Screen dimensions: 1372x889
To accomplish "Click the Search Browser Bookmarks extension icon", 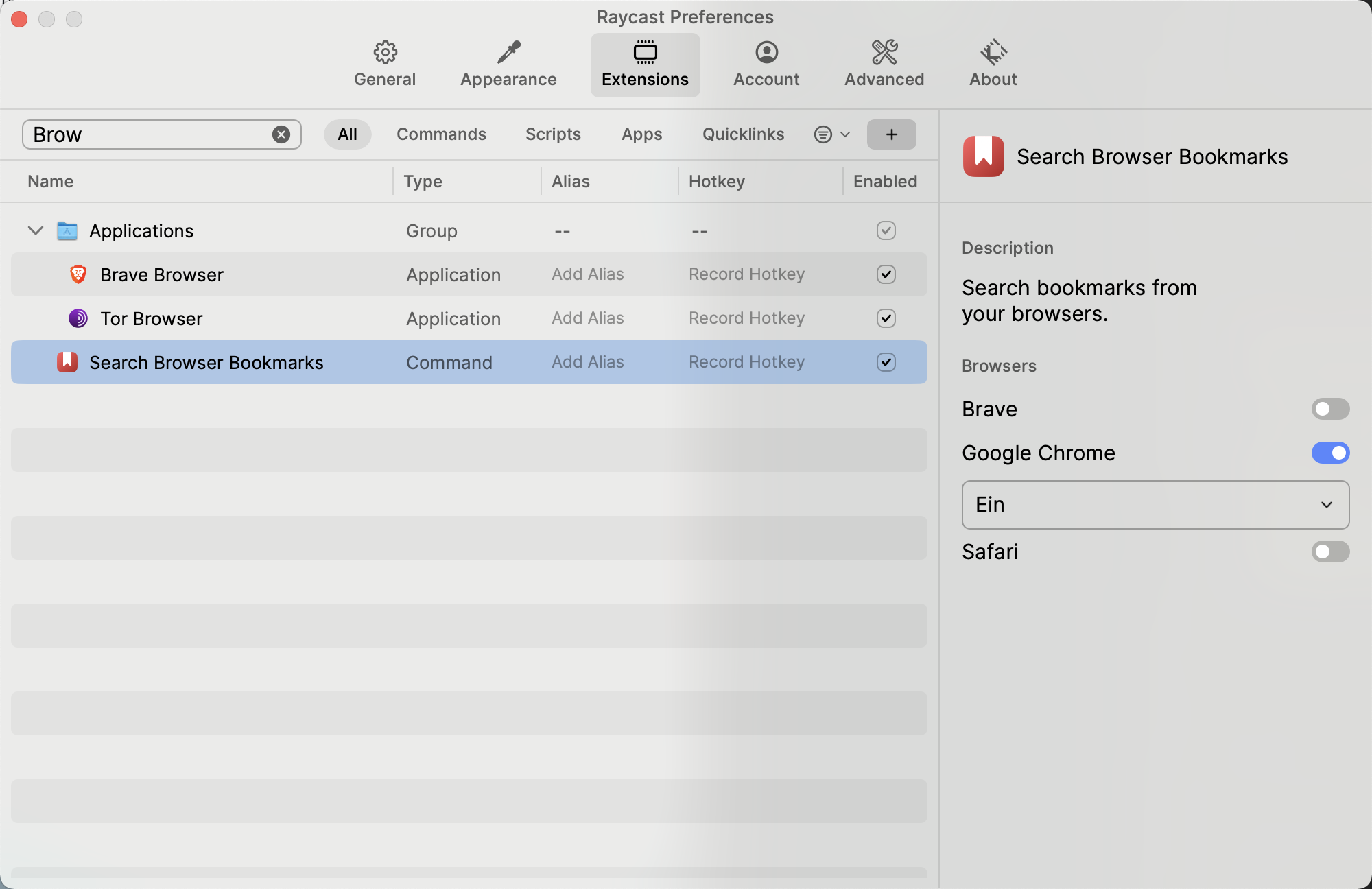I will click(67, 362).
